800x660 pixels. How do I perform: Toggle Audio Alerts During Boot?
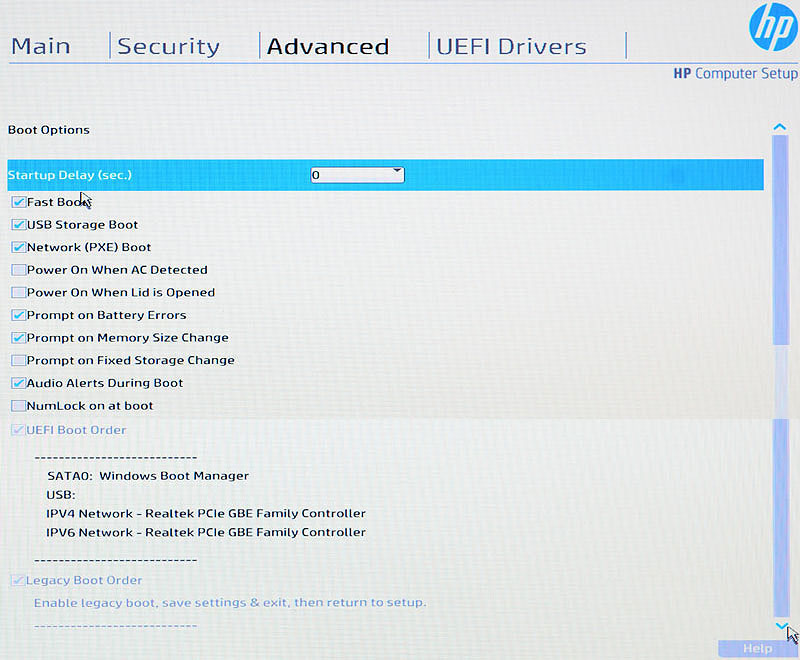click(18, 383)
